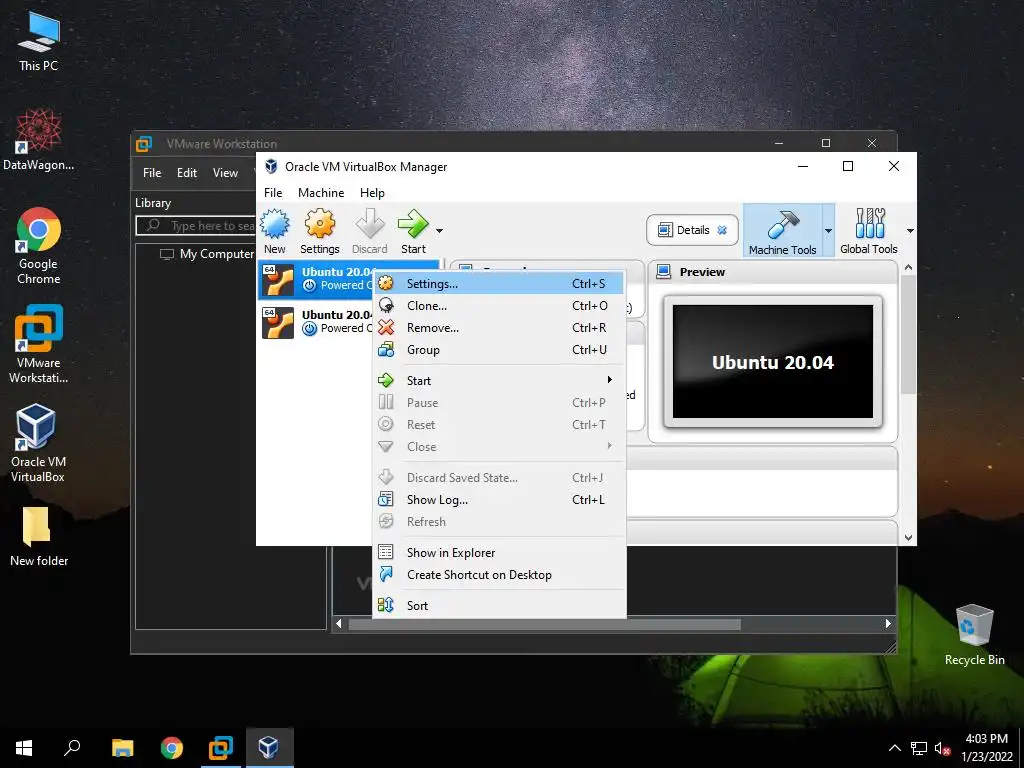
Task: Click the Clone sheep icon in menu
Action: coord(386,305)
